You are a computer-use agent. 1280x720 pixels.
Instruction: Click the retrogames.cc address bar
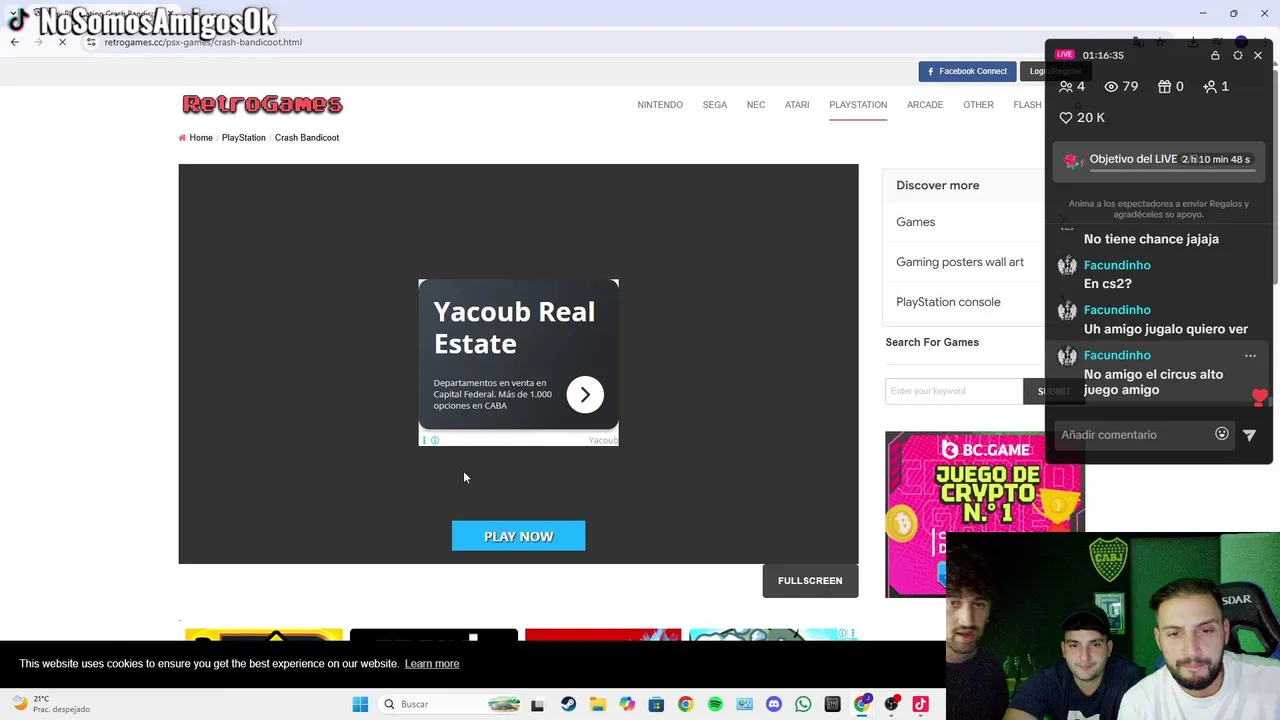click(x=203, y=42)
